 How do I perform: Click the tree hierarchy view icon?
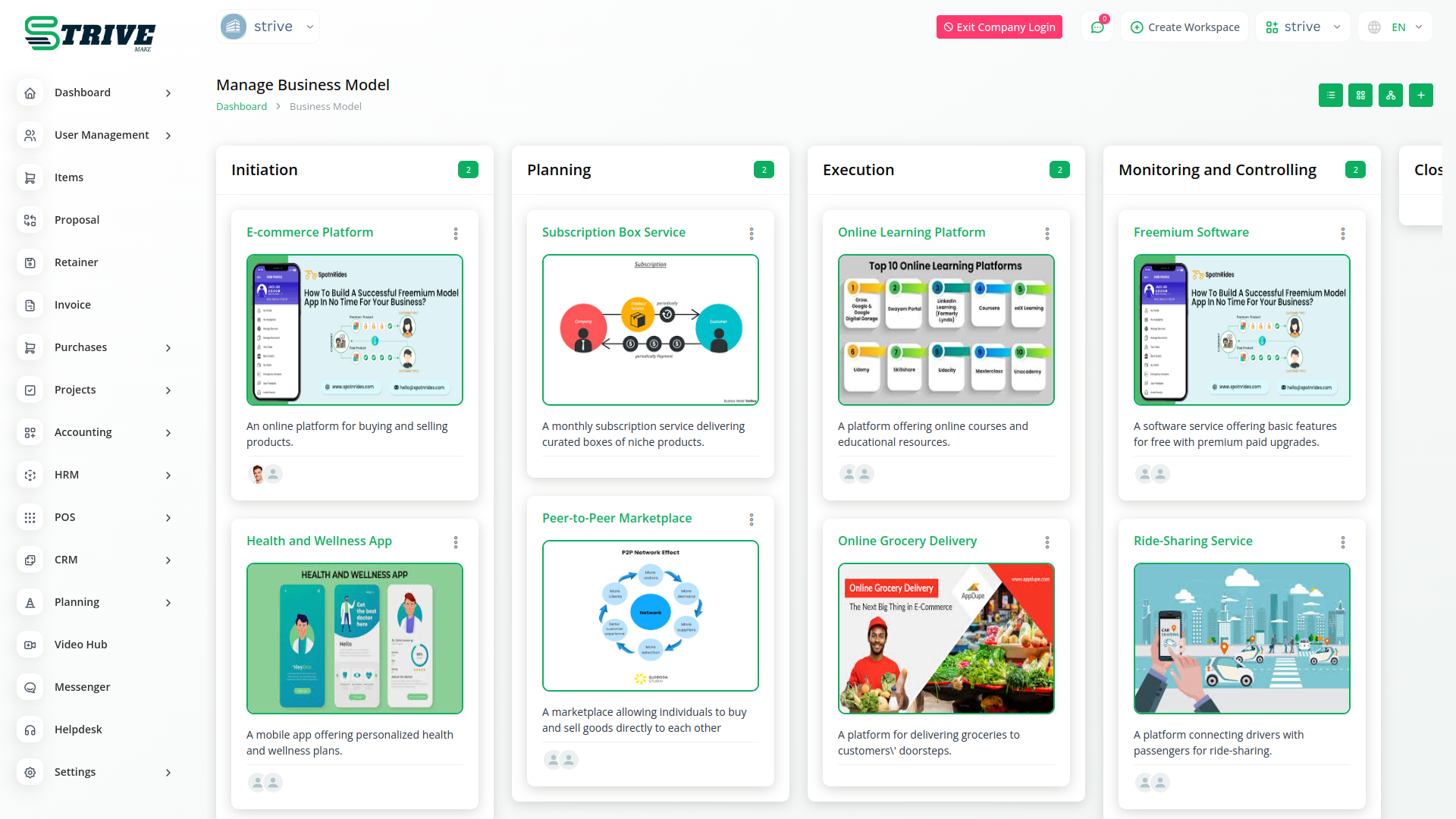tap(1390, 96)
